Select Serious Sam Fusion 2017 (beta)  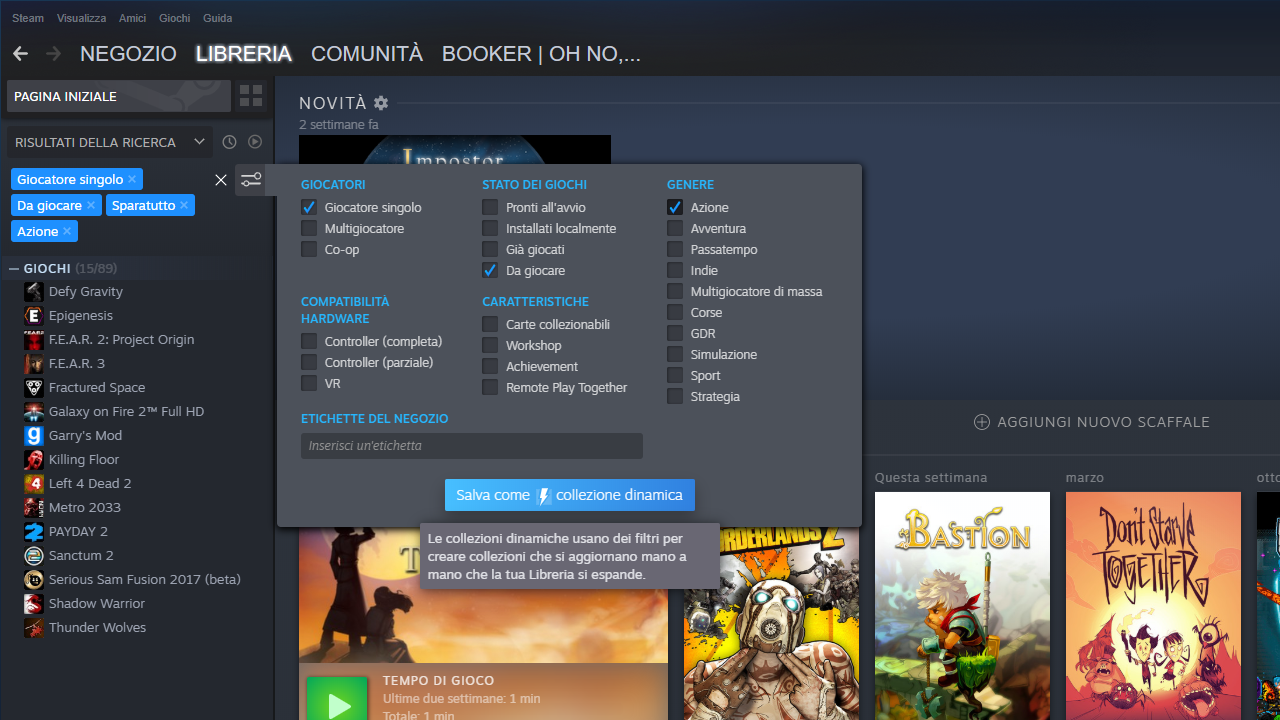click(145, 580)
